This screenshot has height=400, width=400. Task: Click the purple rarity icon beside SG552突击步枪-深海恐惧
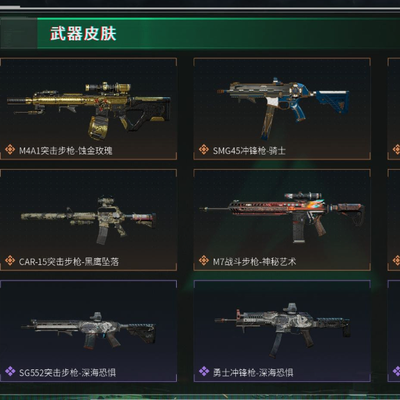10,371
